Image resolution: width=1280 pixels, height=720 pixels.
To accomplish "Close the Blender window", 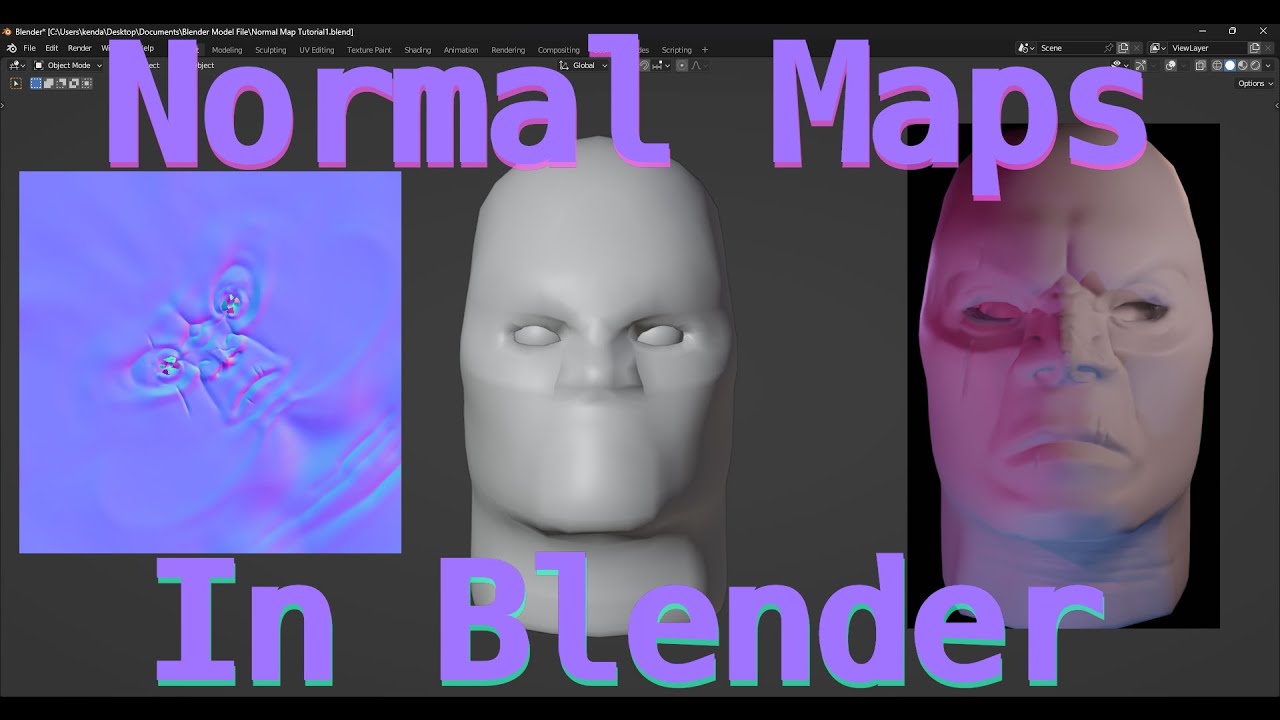I will pyautogui.click(x=1262, y=31).
